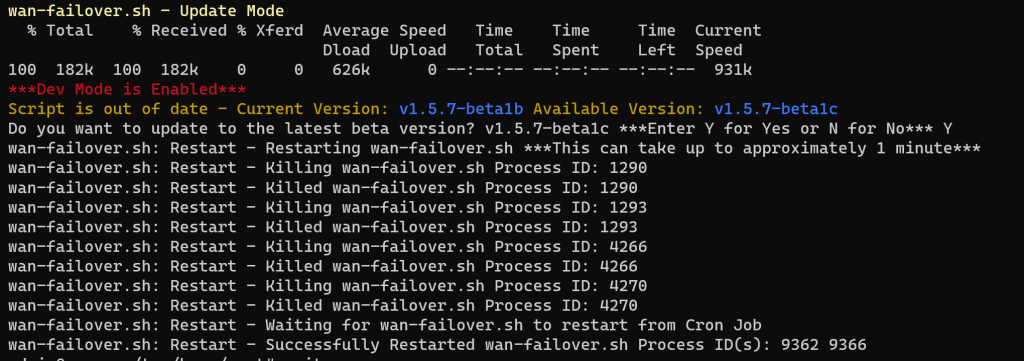
Task: Click the 'Killed' line for Process ID 4266
Action: click(x=323, y=266)
